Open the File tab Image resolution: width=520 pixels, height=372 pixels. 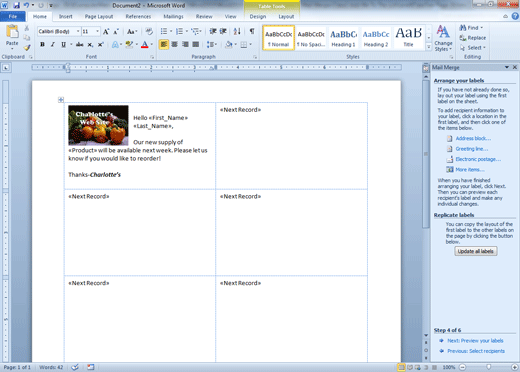point(13,16)
